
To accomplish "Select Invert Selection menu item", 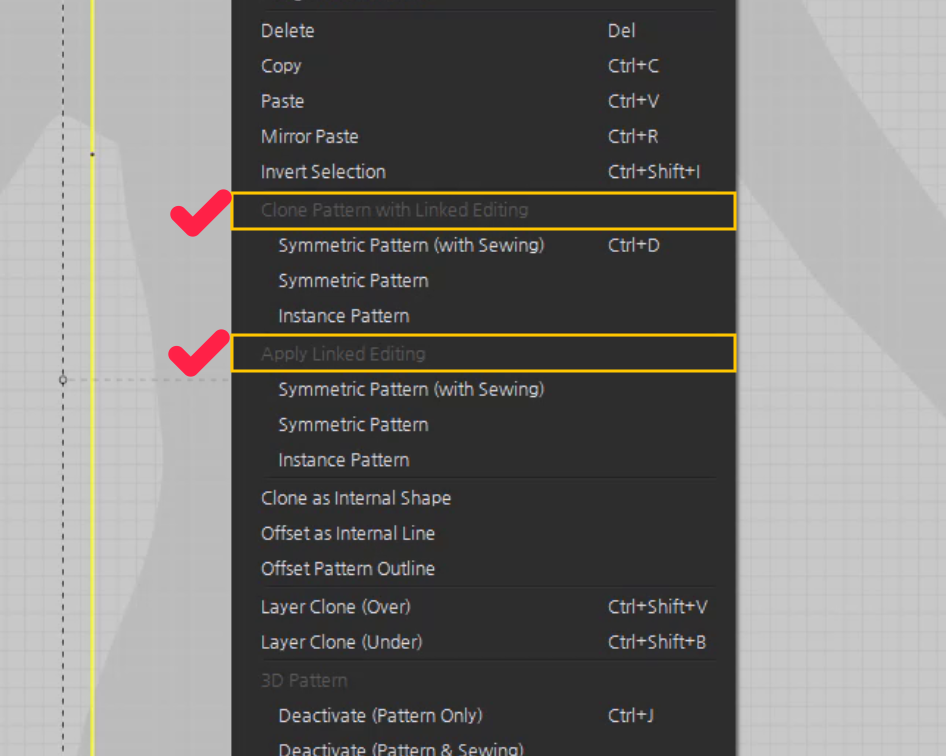I will pos(483,172).
